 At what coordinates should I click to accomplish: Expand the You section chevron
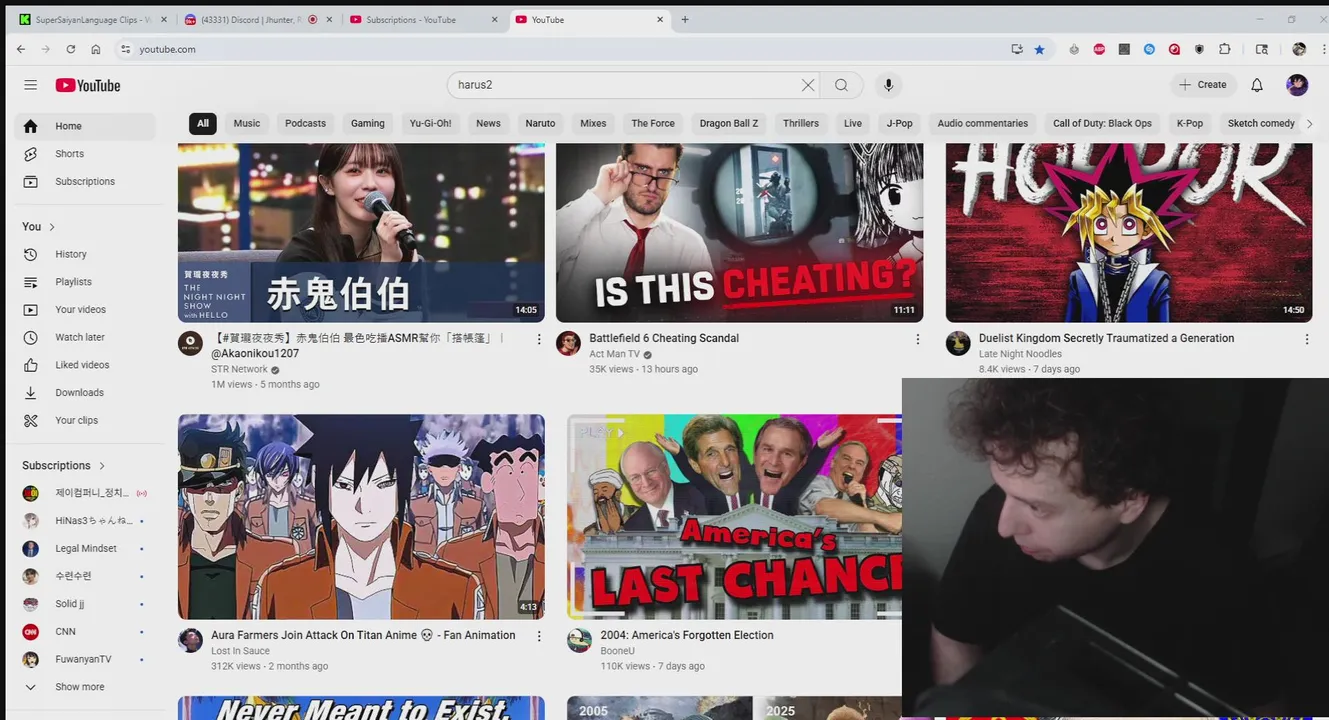[x=52, y=227]
